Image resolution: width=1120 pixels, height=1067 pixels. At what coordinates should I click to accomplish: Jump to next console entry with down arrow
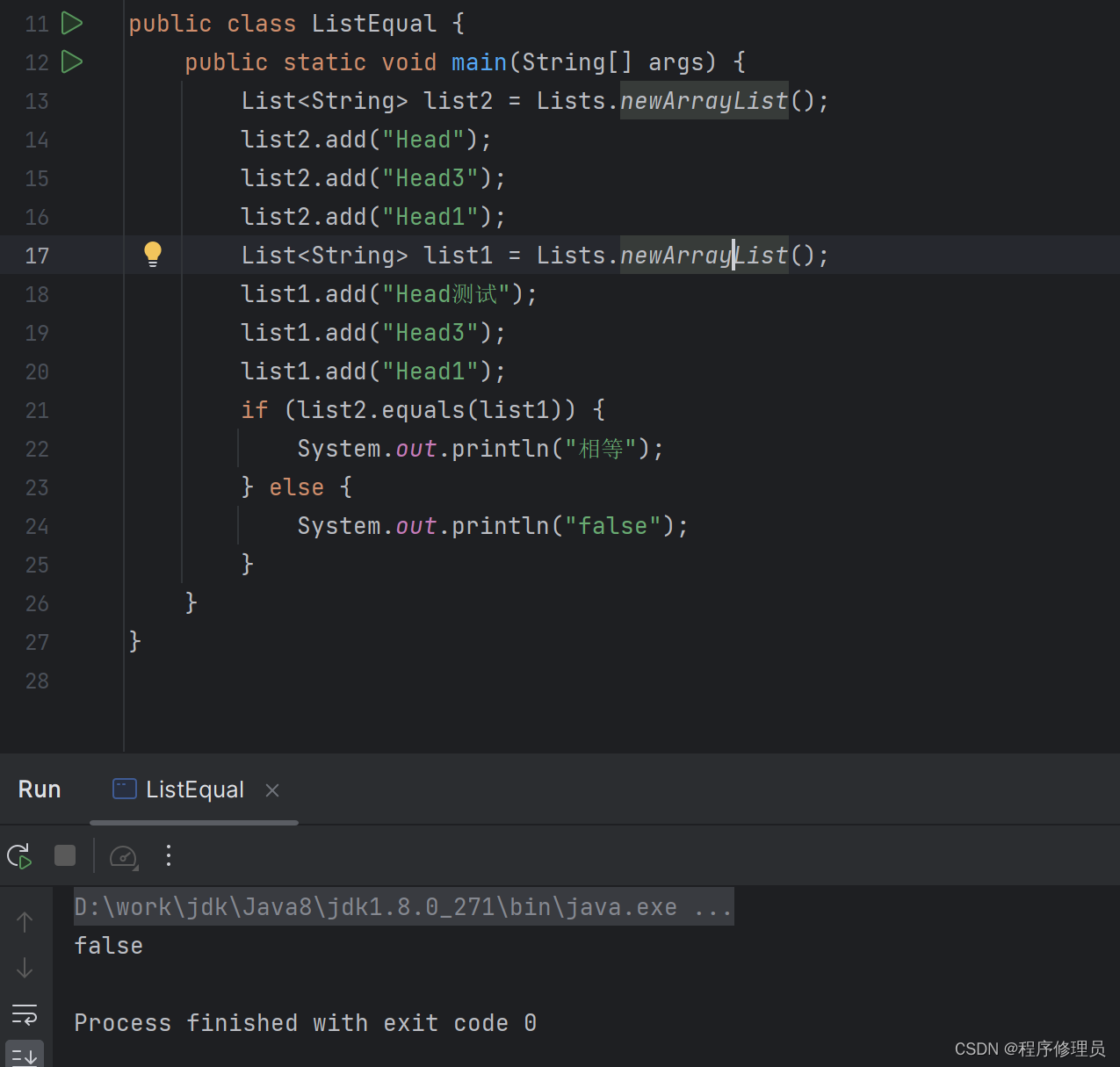tap(25, 968)
